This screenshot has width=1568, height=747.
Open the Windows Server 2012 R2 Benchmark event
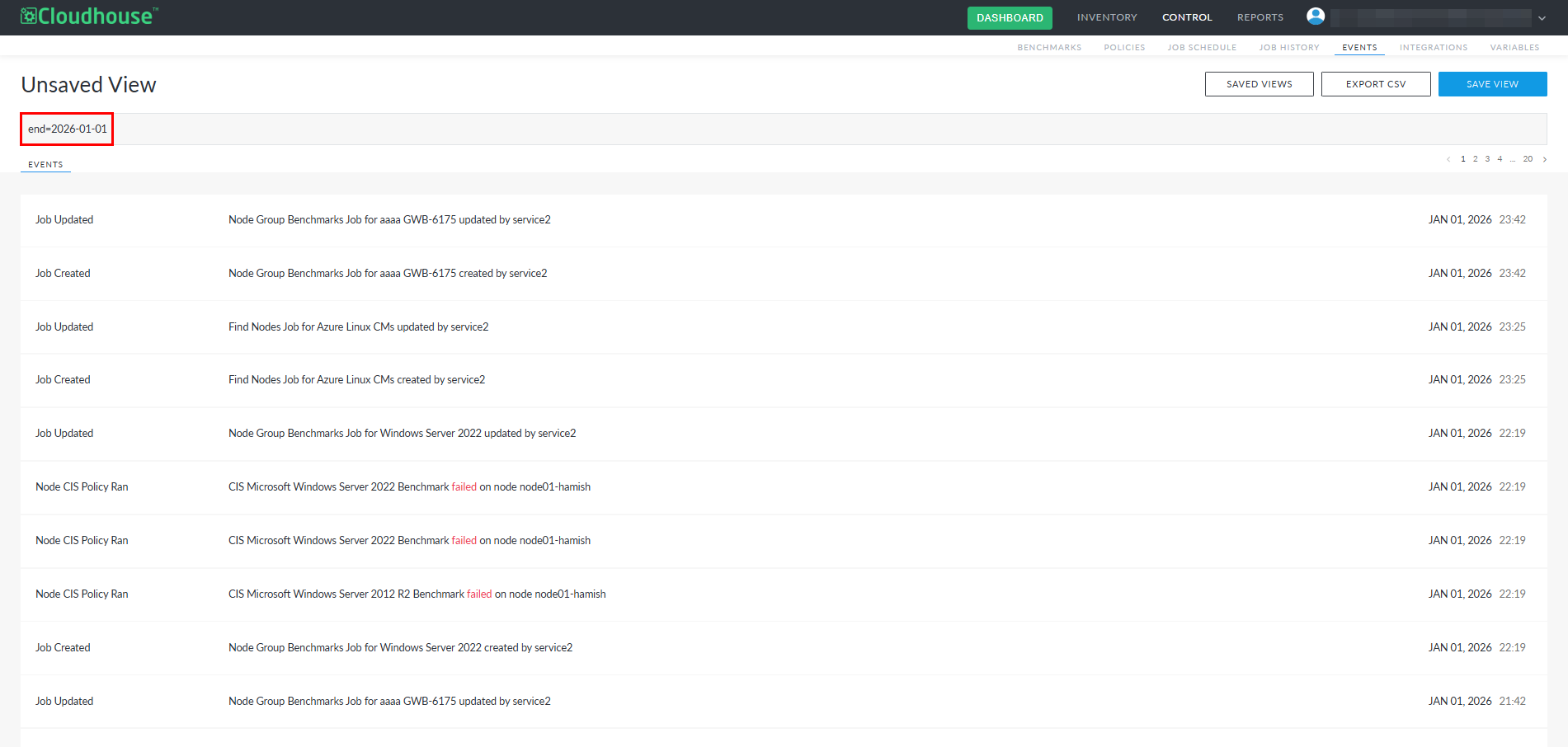pyautogui.click(x=417, y=594)
